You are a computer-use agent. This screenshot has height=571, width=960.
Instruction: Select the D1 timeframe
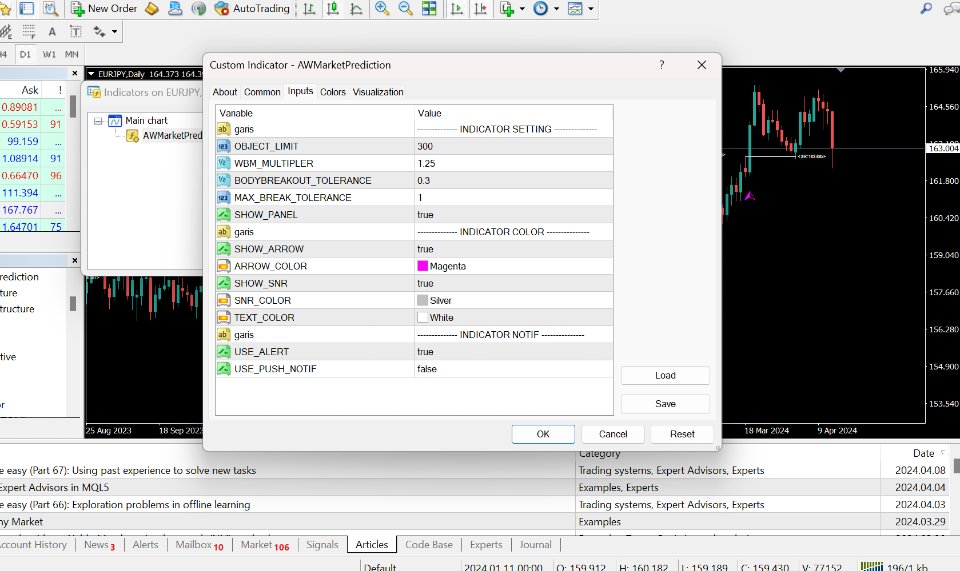click(25, 54)
